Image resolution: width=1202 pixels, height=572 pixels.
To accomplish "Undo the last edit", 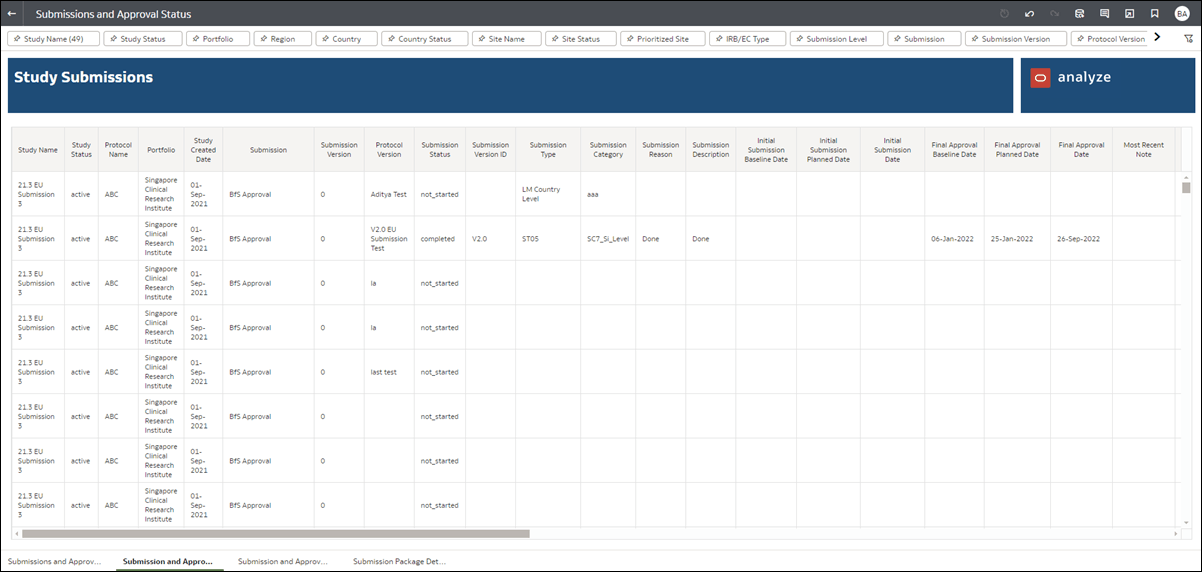I will pos(1030,14).
